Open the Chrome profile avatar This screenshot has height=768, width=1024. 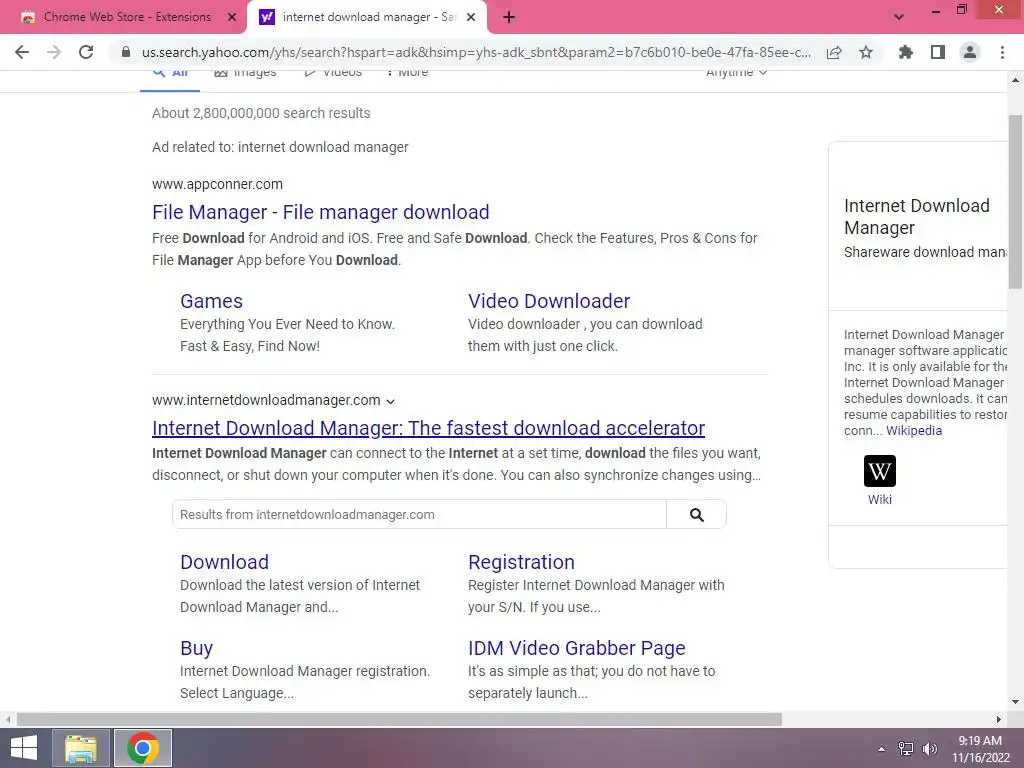970,52
